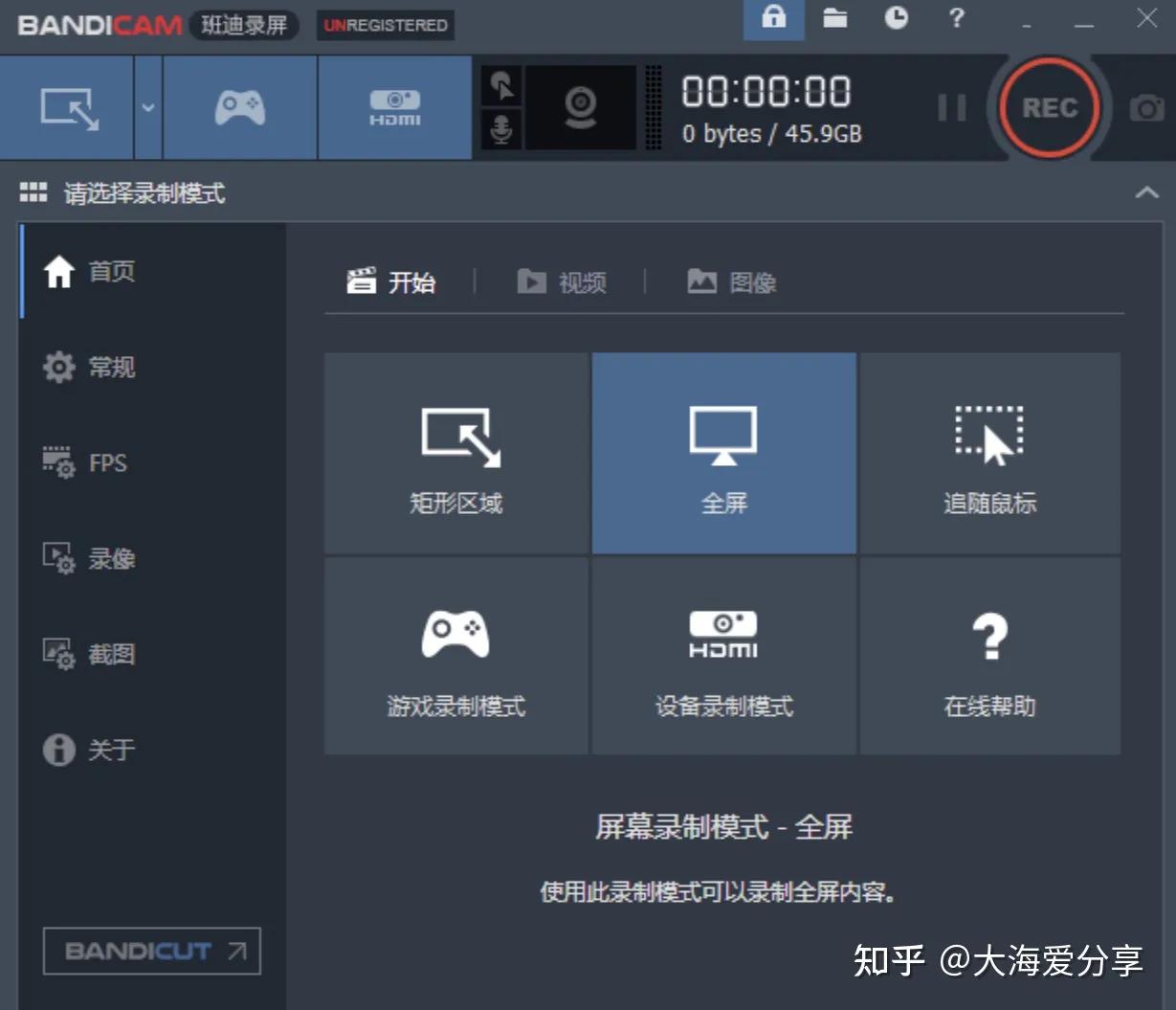This screenshot has height=1010, width=1176.
Task: Toggle the mouse cursor effect icon
Action: [500, 85]
